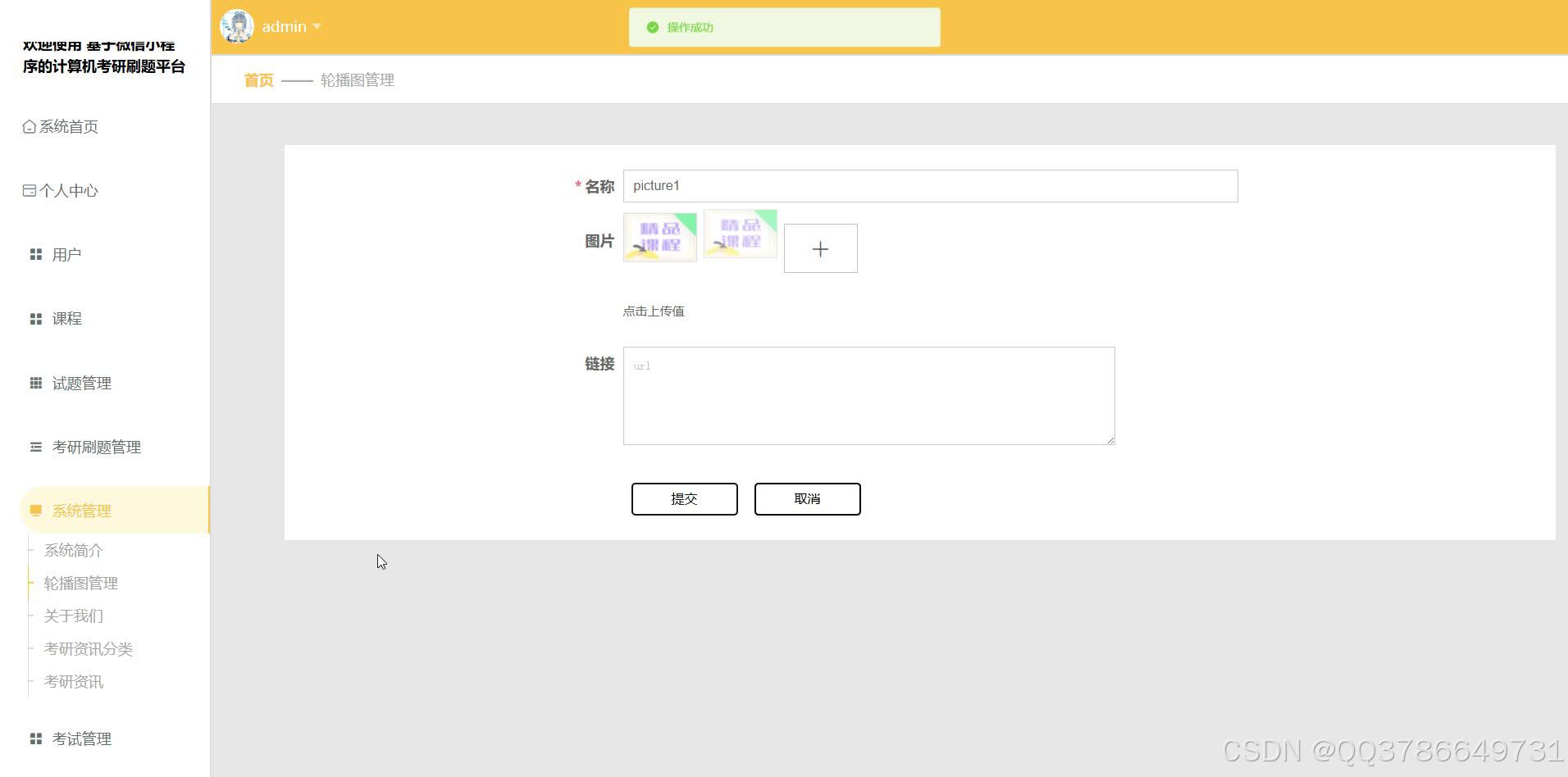Collapse the 考研刷题管理 section
Viewport: 1568px width, 777px height.
(97, 447)
